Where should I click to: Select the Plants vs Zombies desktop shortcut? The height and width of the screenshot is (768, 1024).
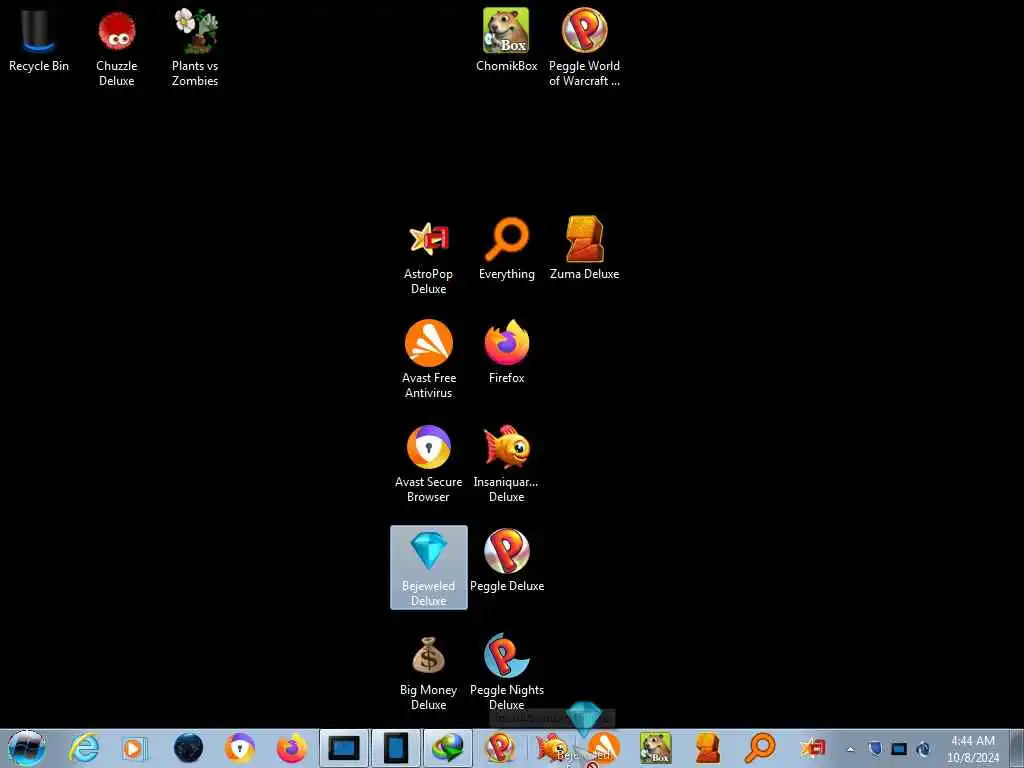195,49
